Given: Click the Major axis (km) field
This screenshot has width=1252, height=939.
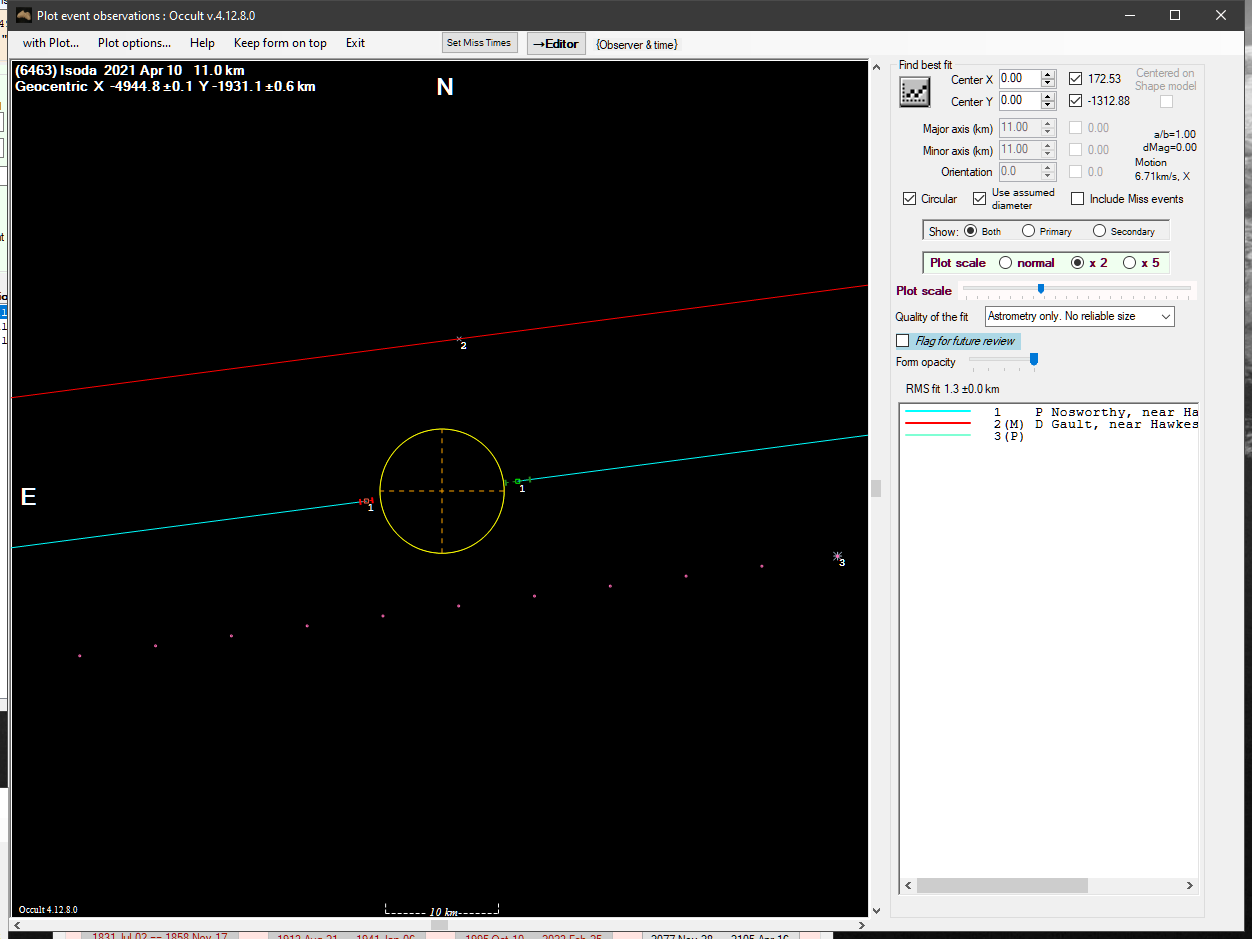Looking at the screenshot, I should [x=1020, y=128].
